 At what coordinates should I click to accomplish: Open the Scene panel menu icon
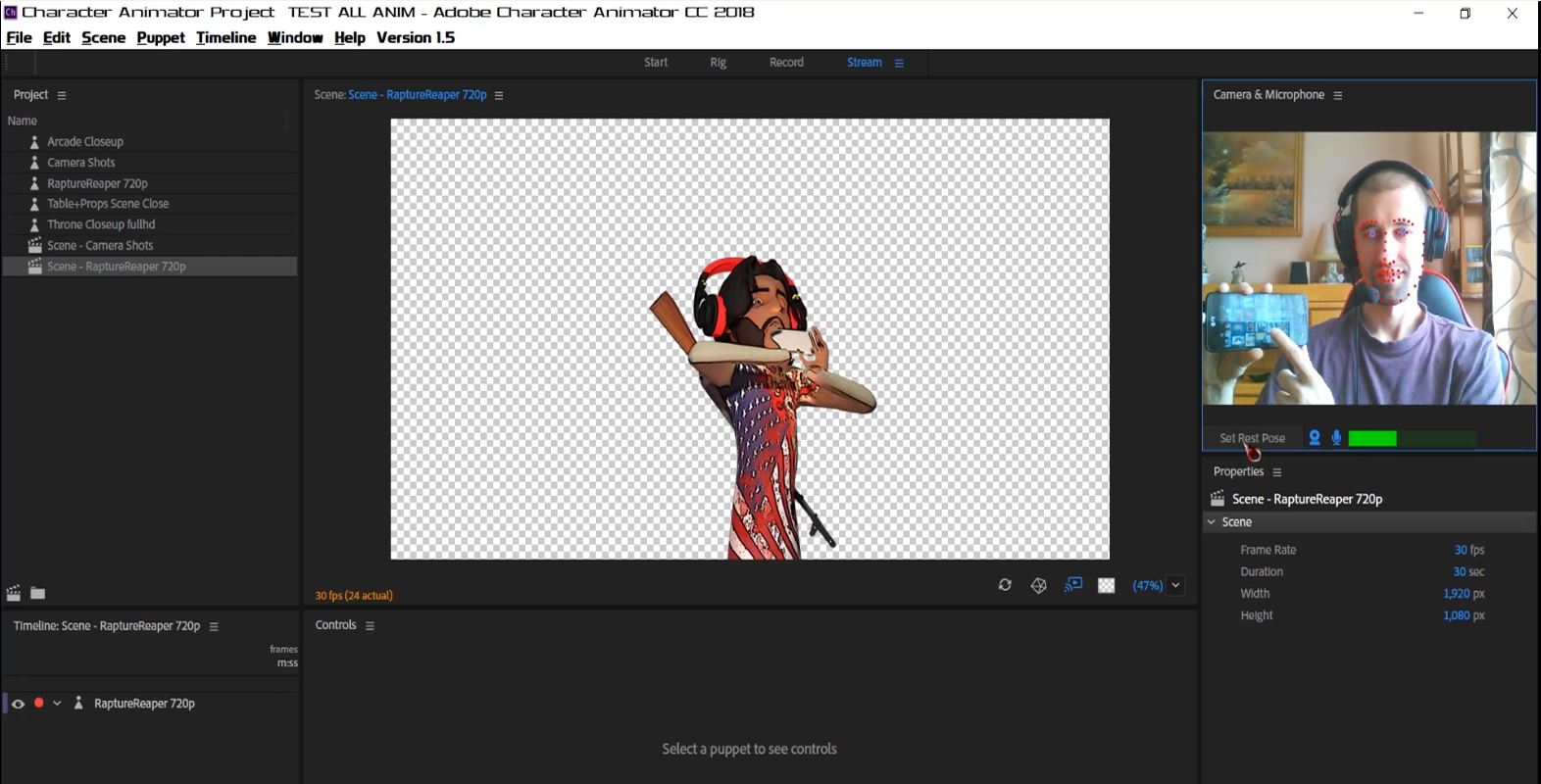[499, 96]
